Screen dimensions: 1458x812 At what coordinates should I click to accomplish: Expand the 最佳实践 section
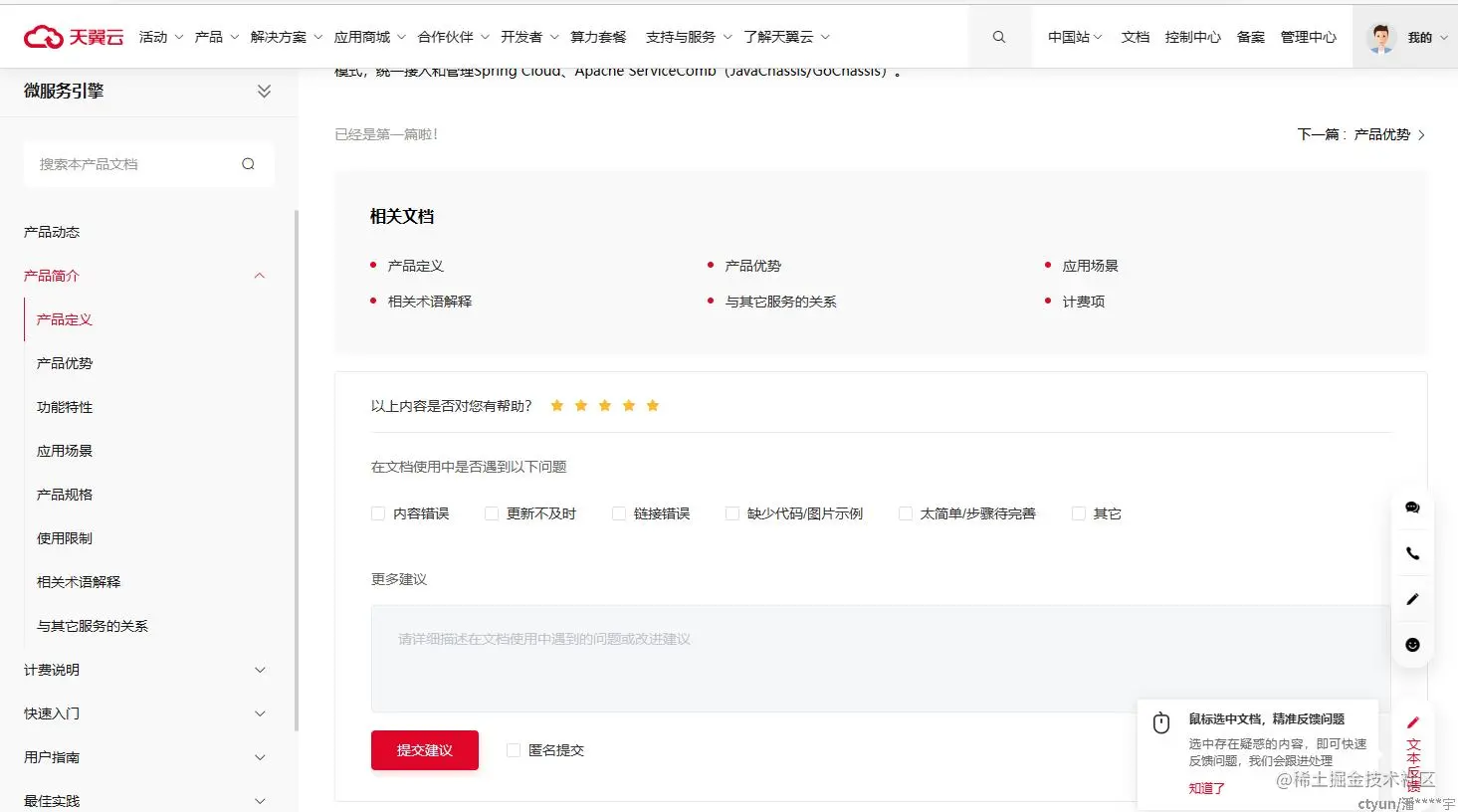147,800
